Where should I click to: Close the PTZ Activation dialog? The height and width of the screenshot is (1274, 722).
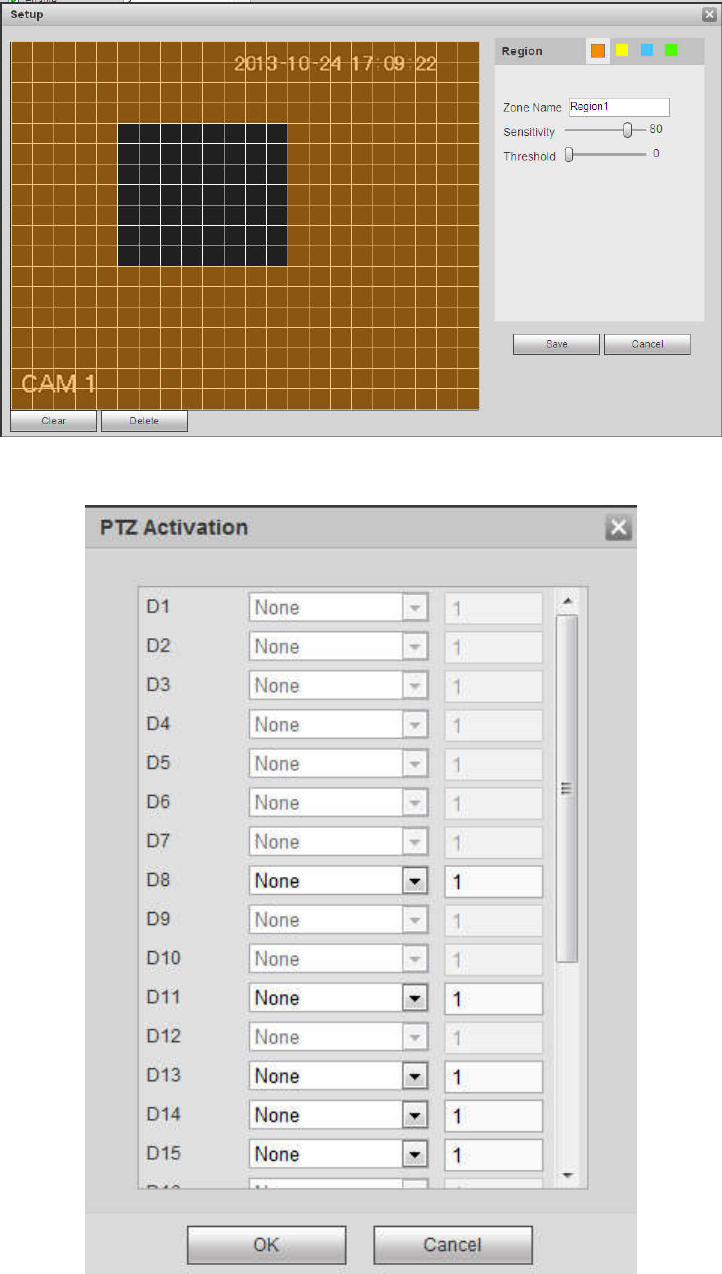point(619,528)
